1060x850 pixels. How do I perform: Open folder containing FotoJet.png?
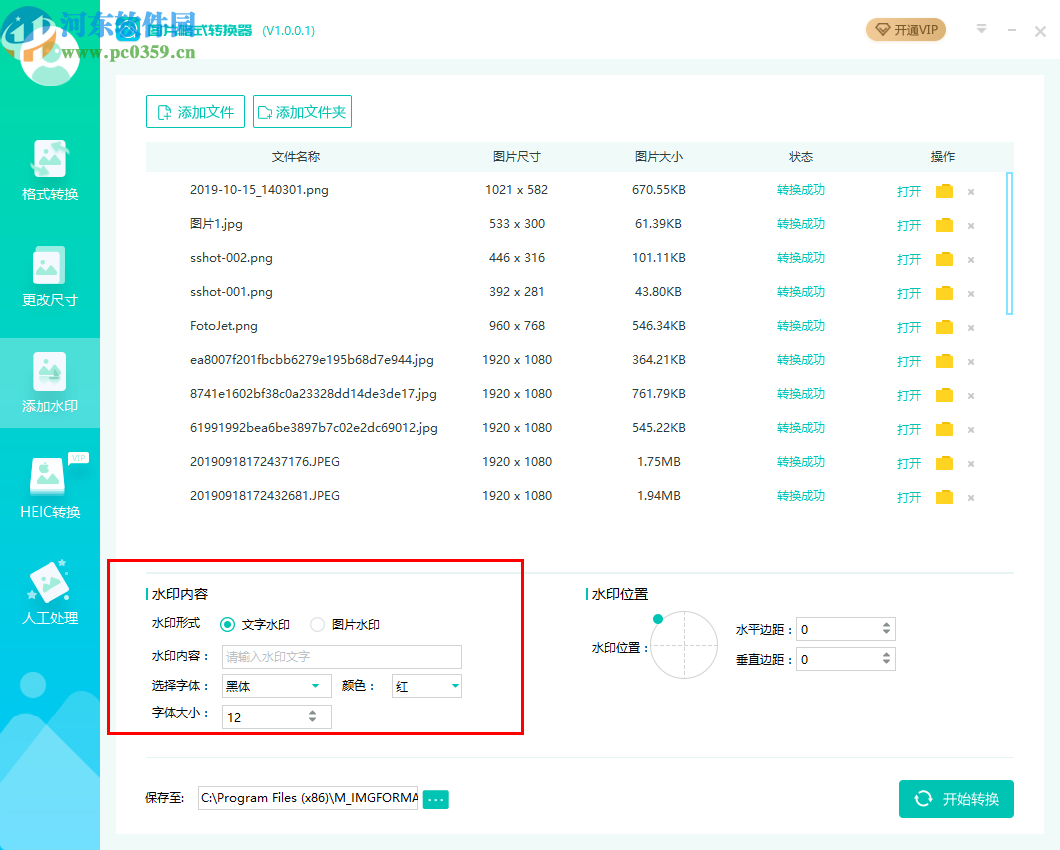944,327
